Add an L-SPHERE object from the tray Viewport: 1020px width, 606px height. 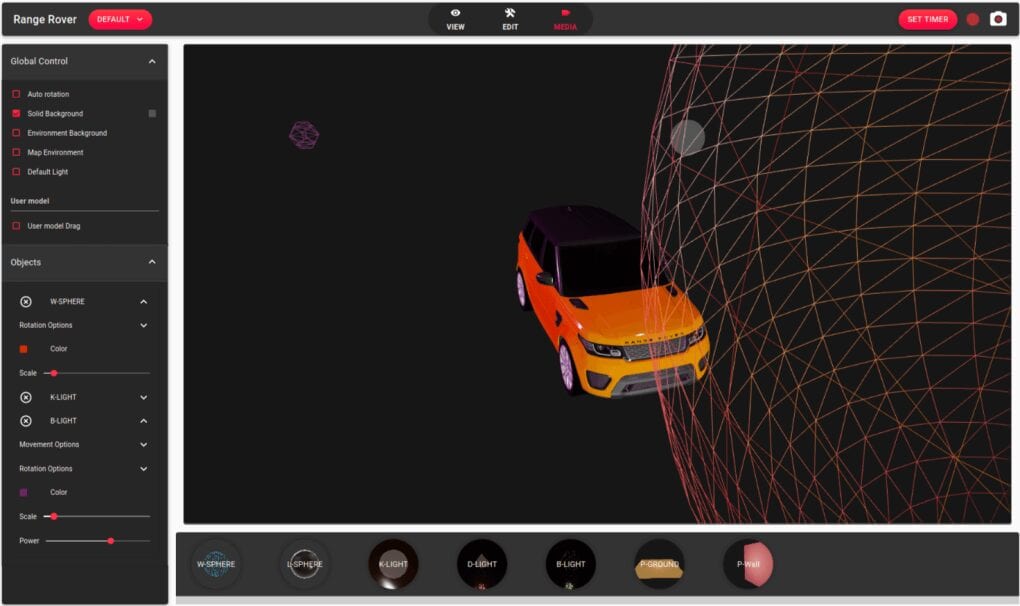(x=304, y=564)
